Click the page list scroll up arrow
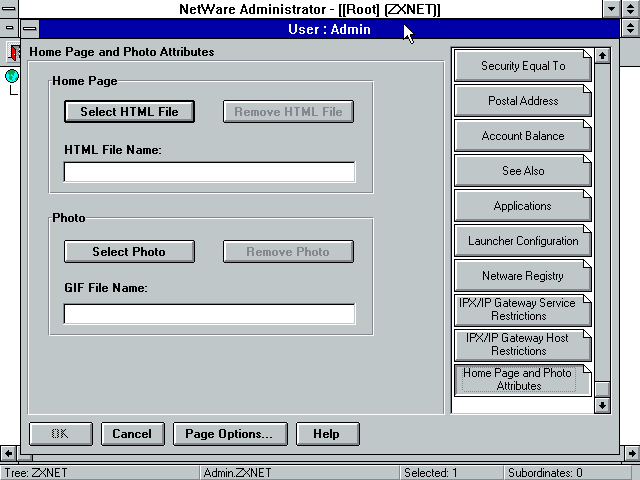Screen dimensions: 640x480 [602, 56]
